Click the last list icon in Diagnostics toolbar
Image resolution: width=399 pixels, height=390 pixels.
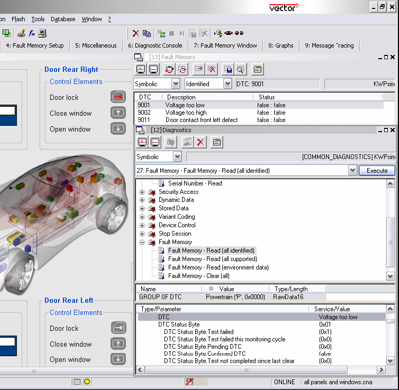pos(217,143)
